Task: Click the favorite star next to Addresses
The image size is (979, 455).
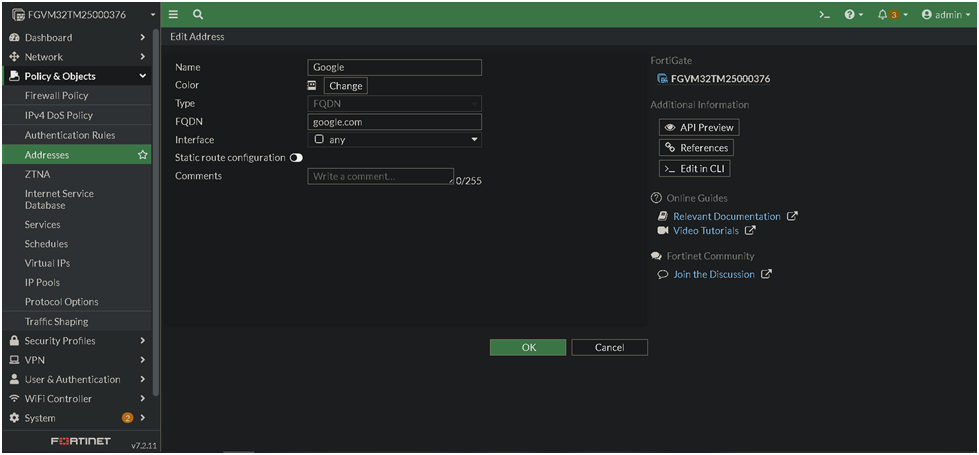Action: click(x=143, y=155)
